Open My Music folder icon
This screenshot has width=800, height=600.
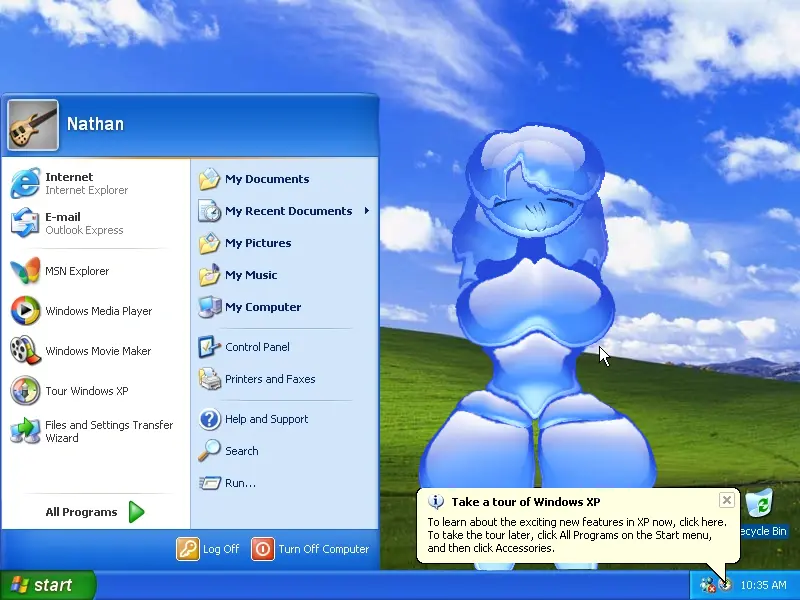(209, 275)
